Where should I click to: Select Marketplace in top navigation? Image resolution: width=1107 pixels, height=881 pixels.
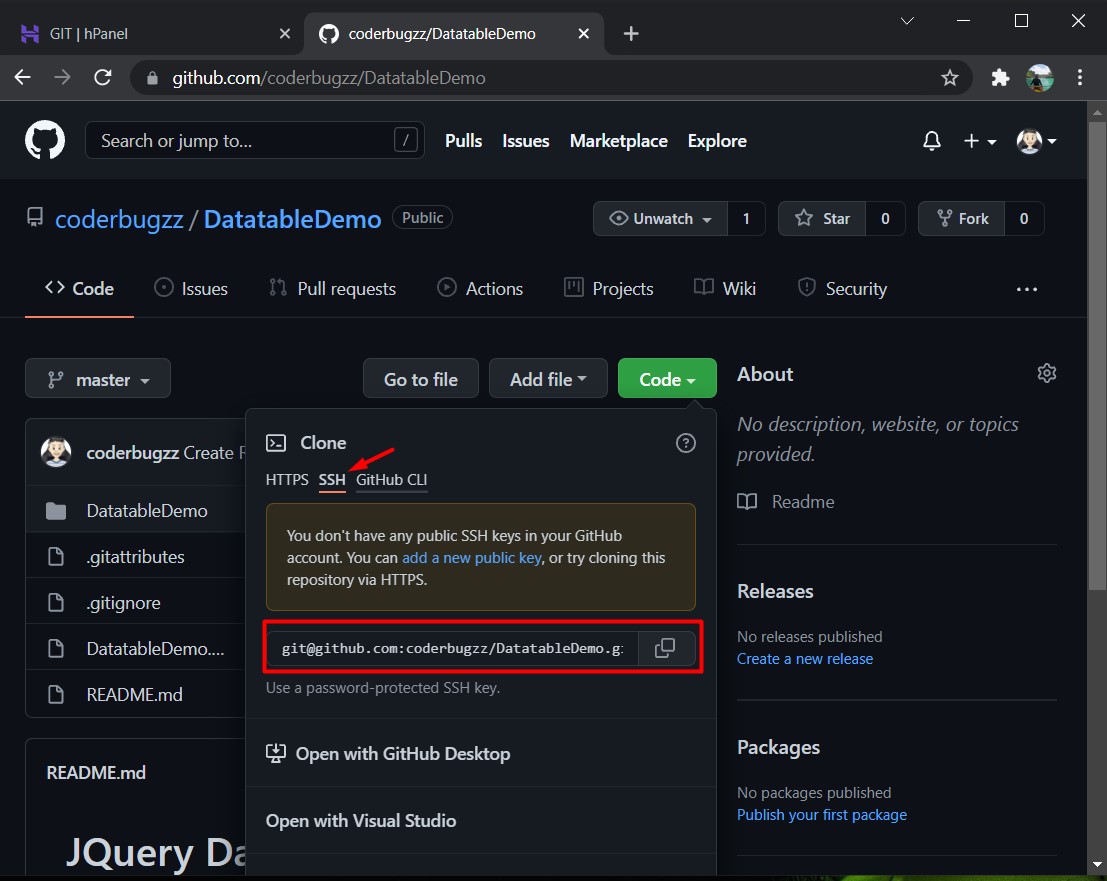click(x=618, y=141)
